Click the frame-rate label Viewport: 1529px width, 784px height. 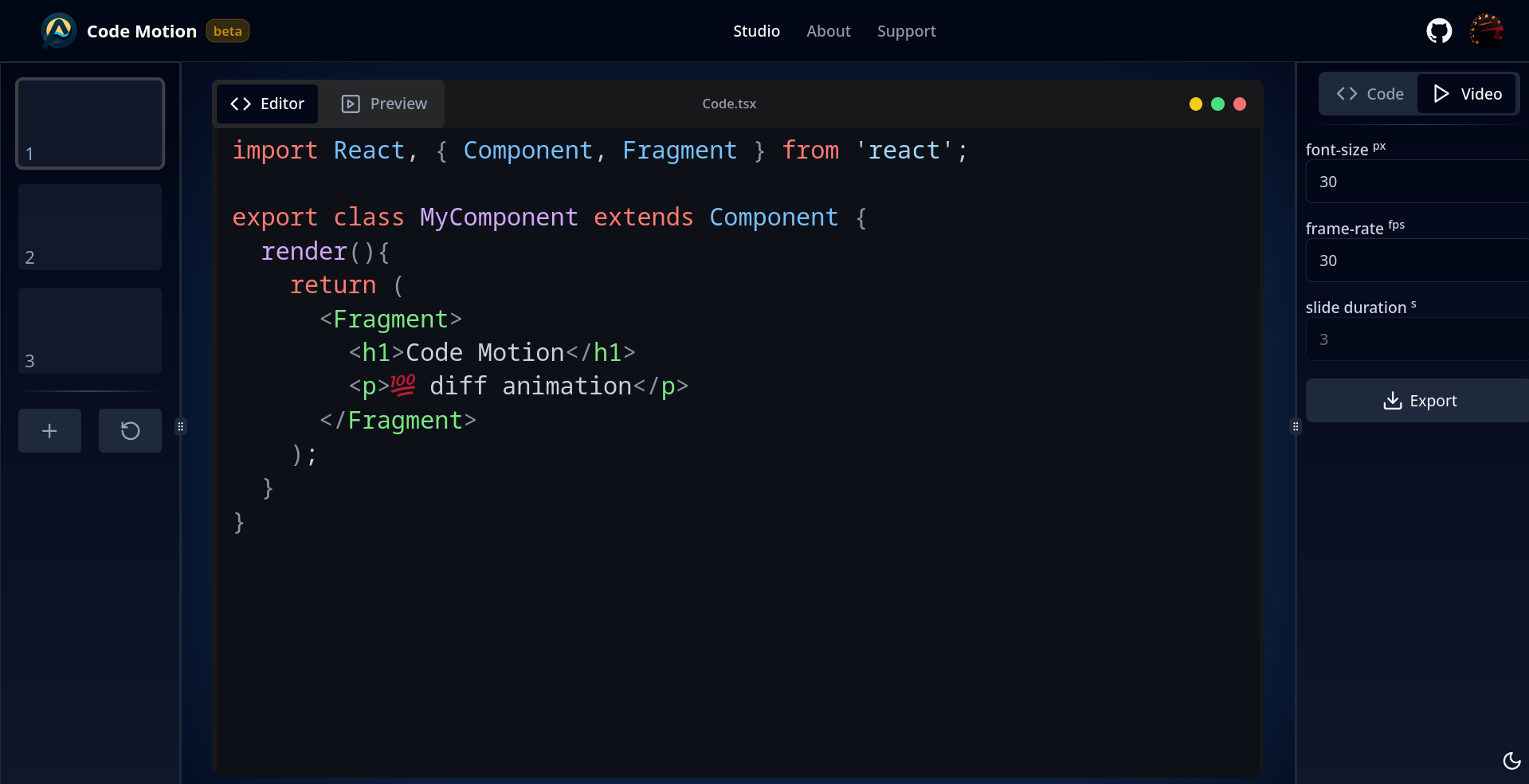tap(1355, 228)
